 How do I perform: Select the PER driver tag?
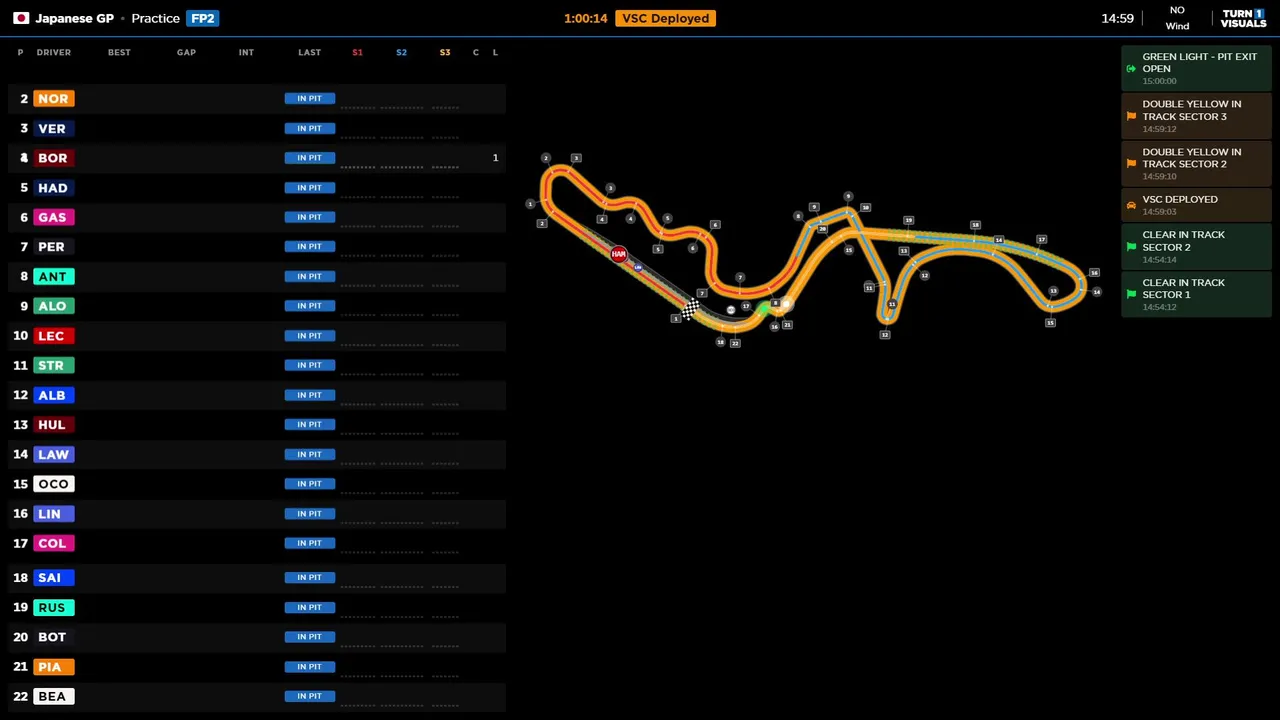[x=53, y=247]
